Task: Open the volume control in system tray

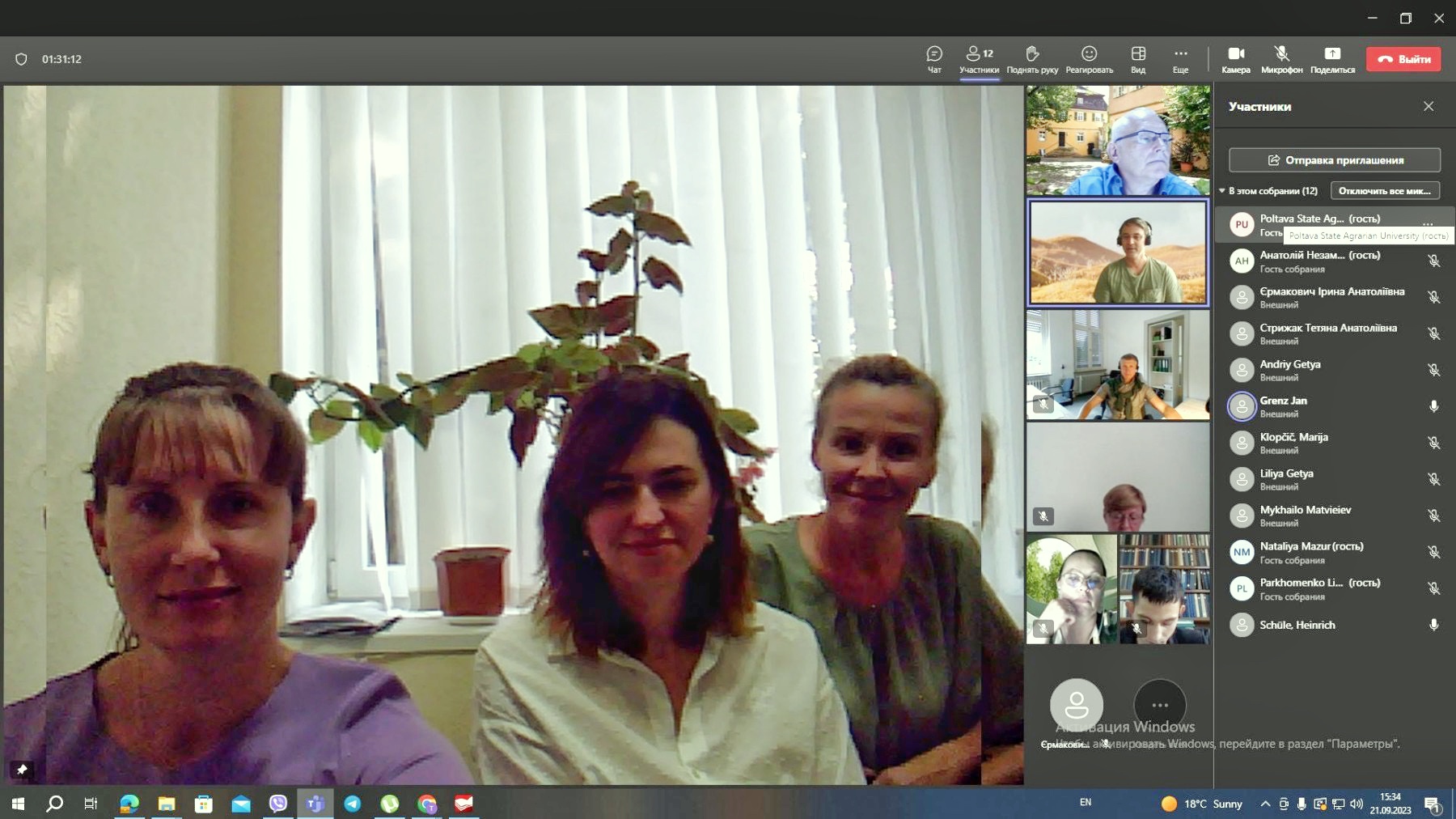Action: [x=1357, y=804]
